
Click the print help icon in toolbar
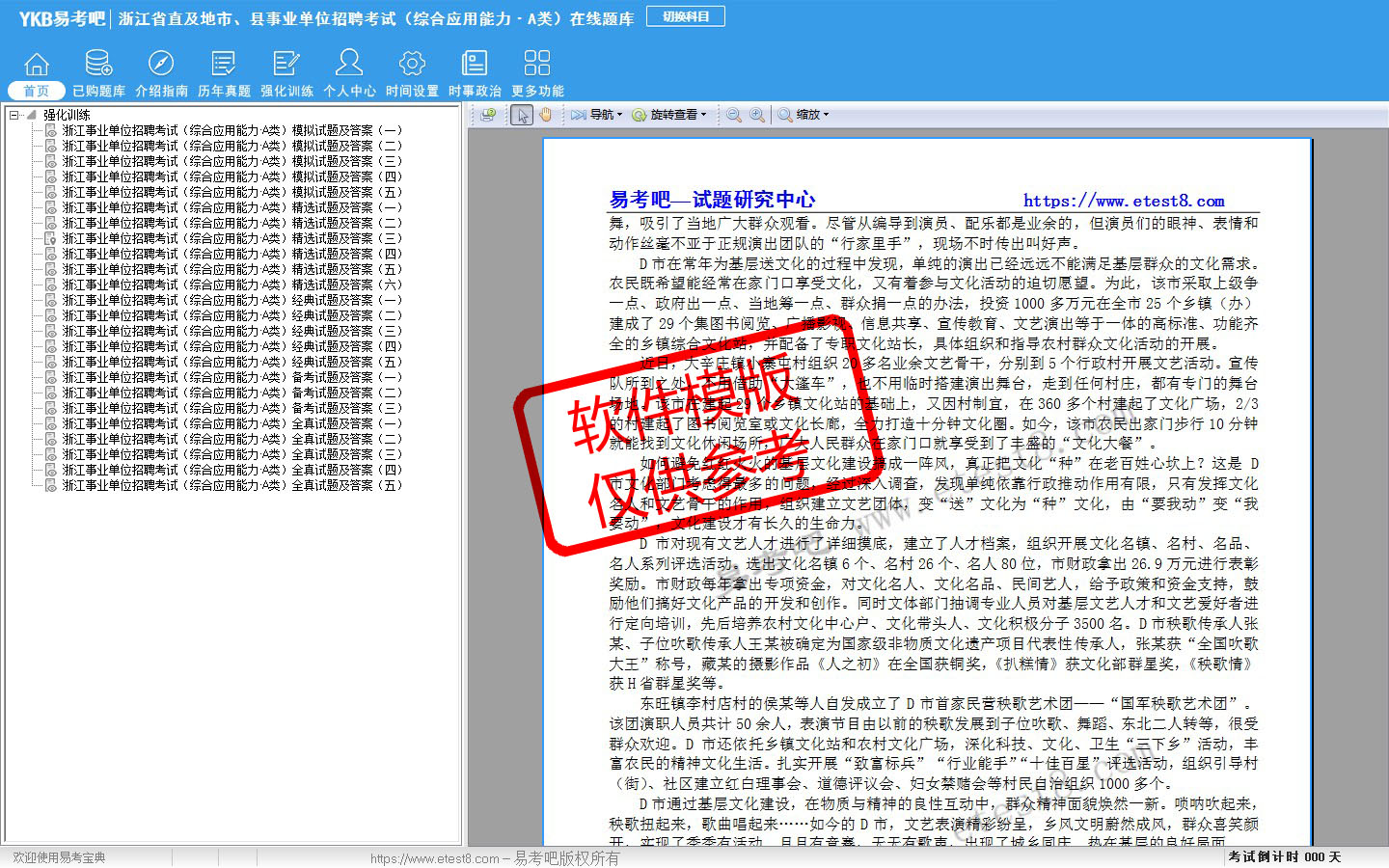tap(488, 115)
